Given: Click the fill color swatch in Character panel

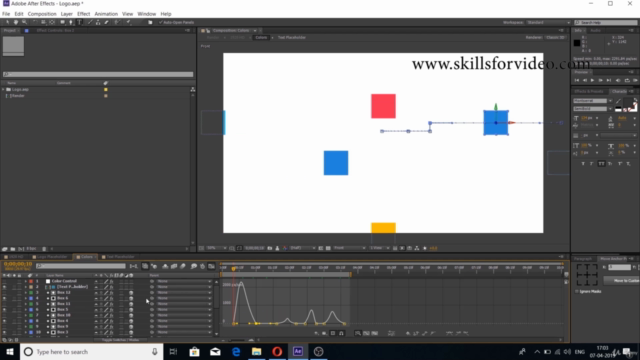Looking at the screenshot, I should pyautogui.click(x=628, y=103).
